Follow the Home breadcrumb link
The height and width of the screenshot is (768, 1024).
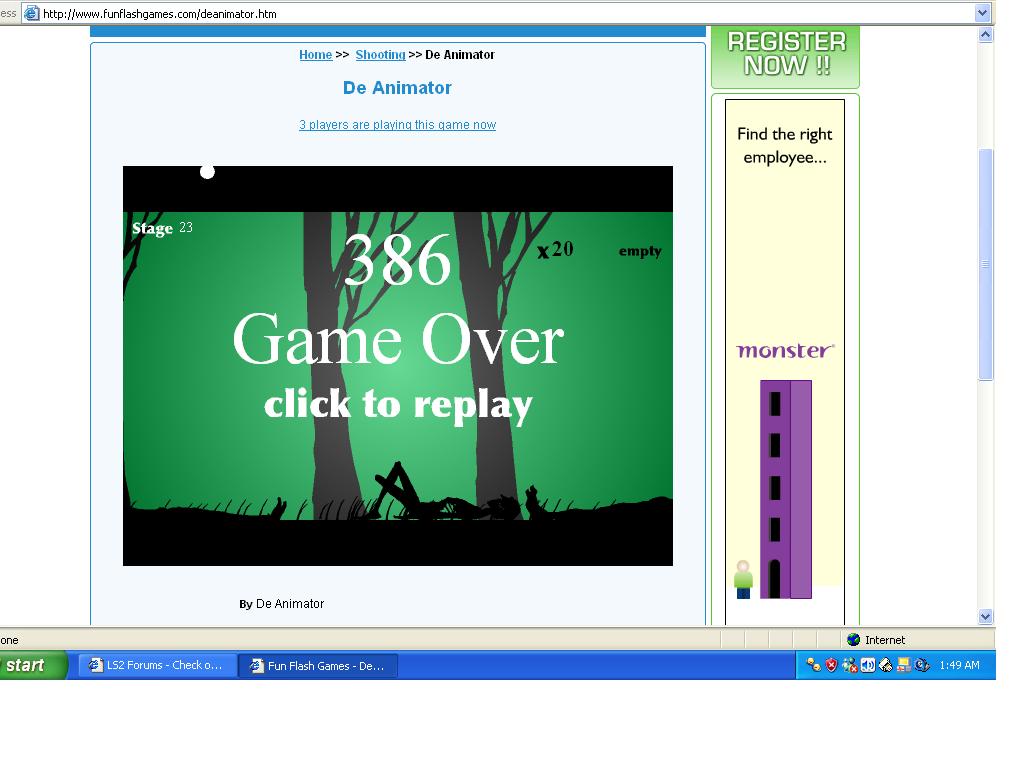point(315,55)
